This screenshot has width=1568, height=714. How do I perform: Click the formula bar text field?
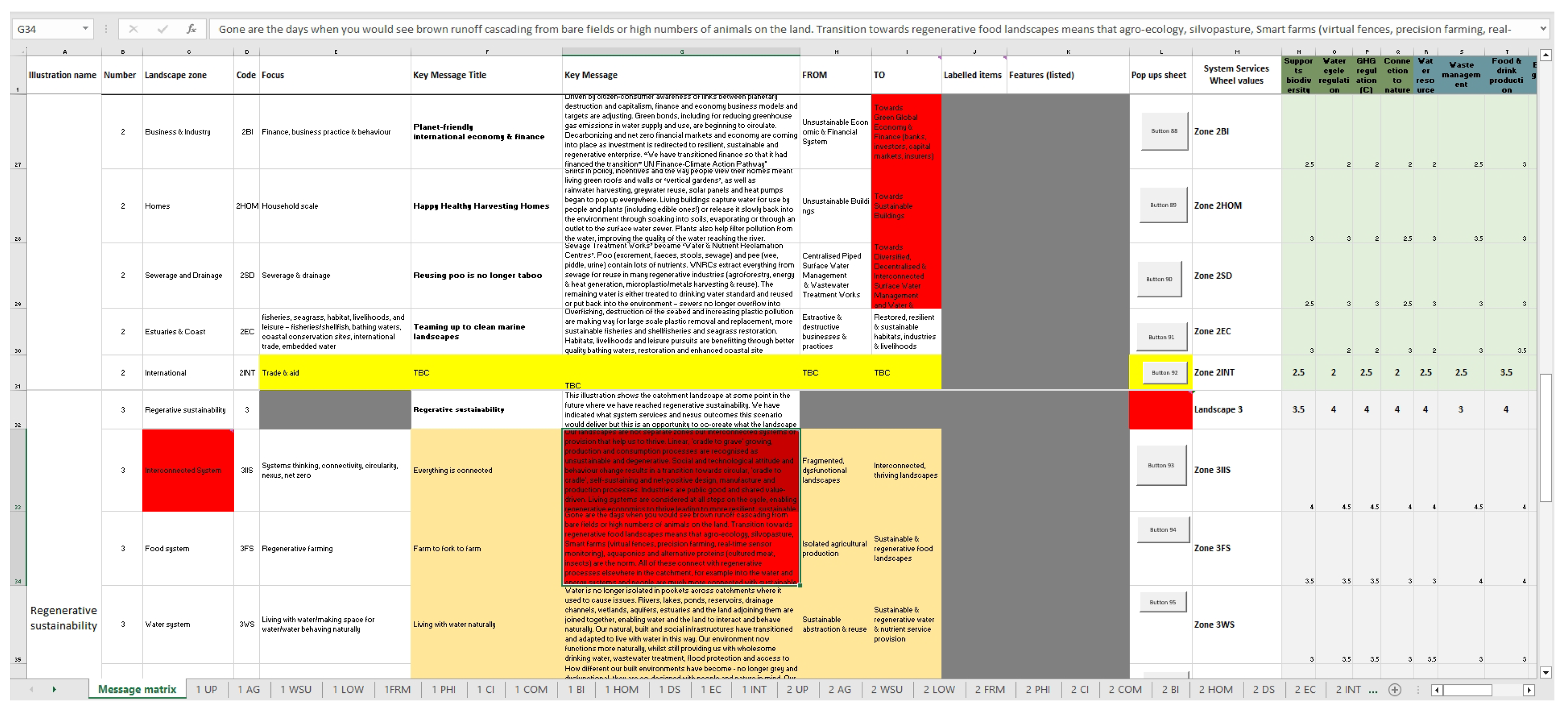852,29
